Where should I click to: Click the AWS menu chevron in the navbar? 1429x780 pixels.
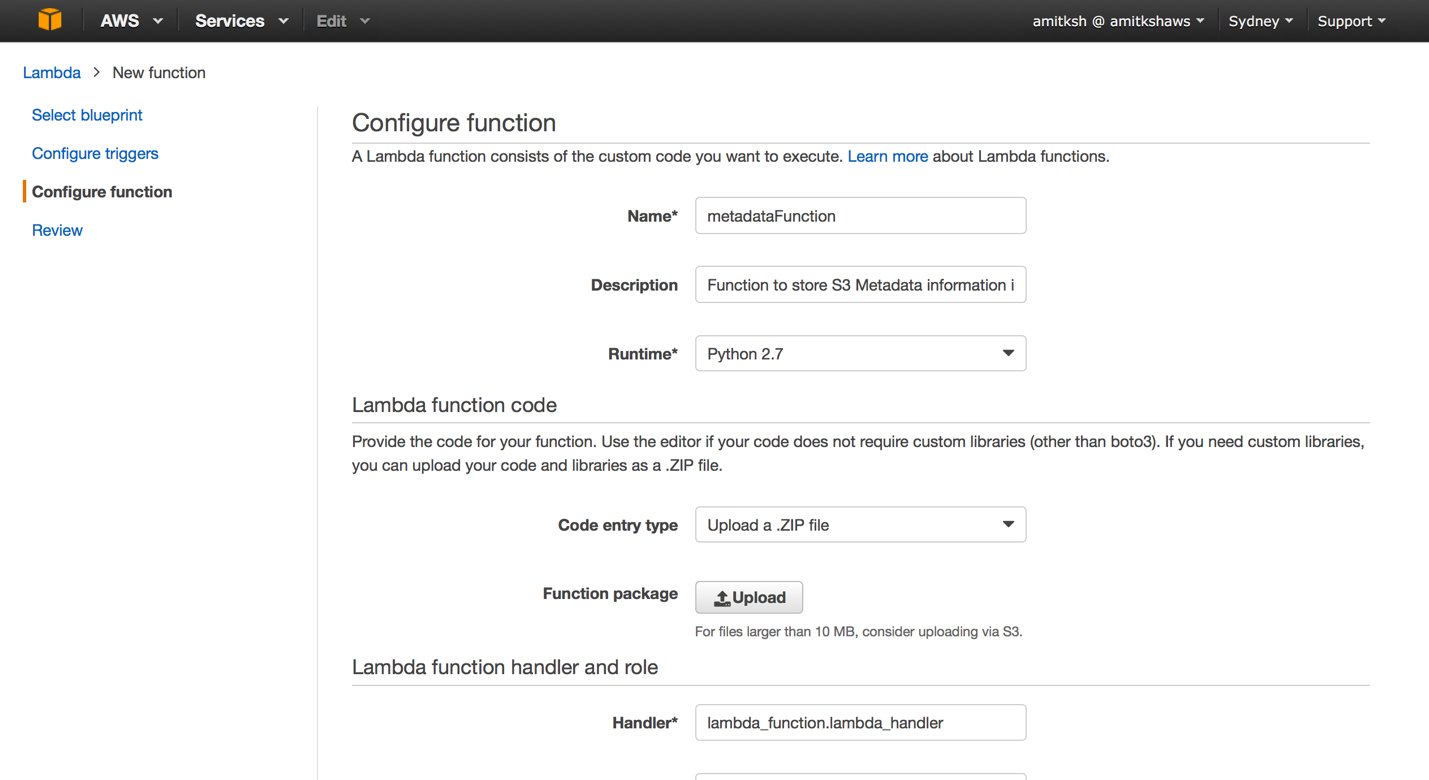(x=158, y=20)
